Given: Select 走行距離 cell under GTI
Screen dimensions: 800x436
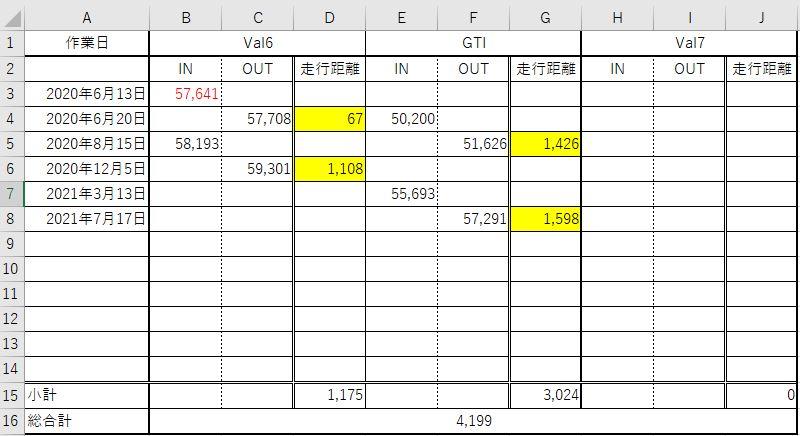Looking at the screenshot, I should (x=545, y=68).
